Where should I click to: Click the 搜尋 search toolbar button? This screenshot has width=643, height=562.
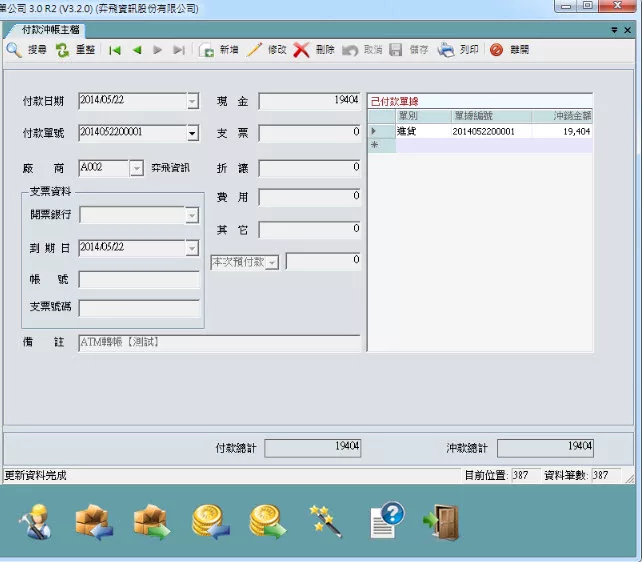pos(26,50)
